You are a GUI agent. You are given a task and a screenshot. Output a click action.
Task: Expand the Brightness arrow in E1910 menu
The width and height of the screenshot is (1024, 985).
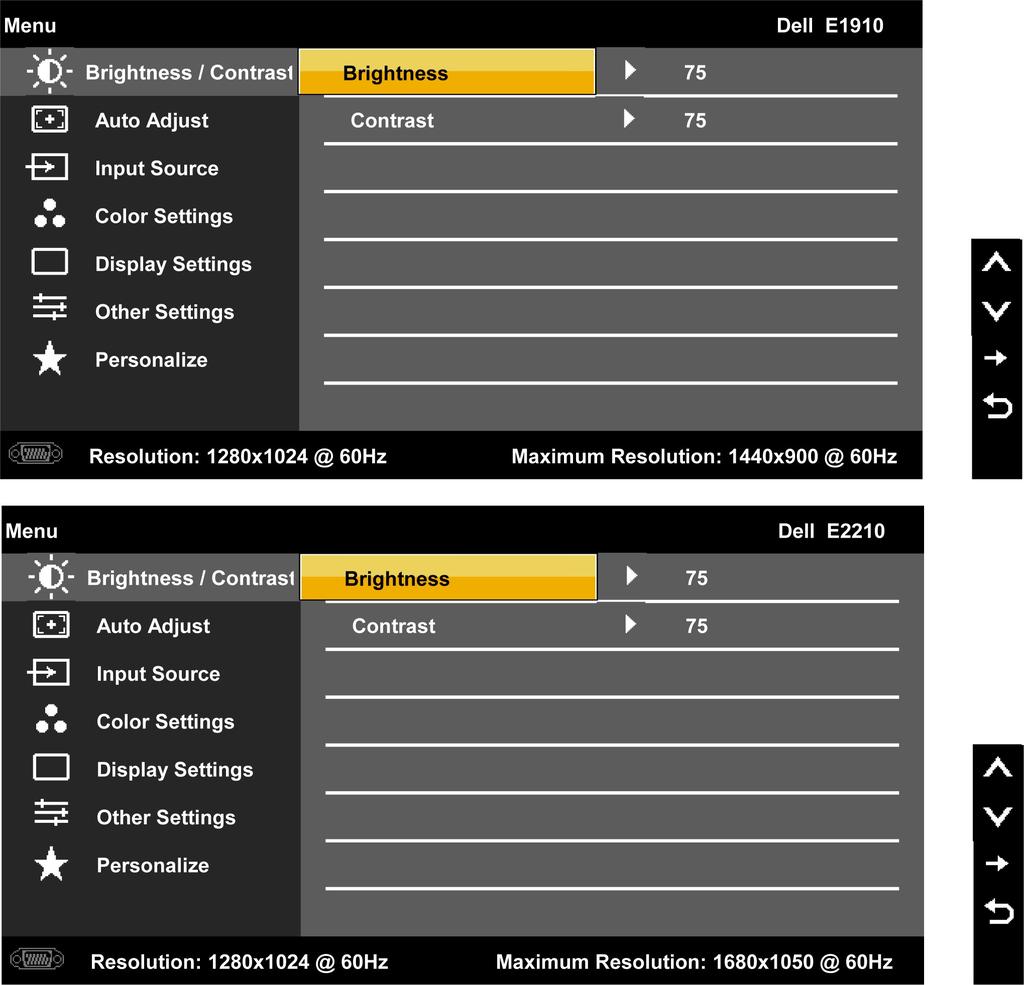(630, 70)
